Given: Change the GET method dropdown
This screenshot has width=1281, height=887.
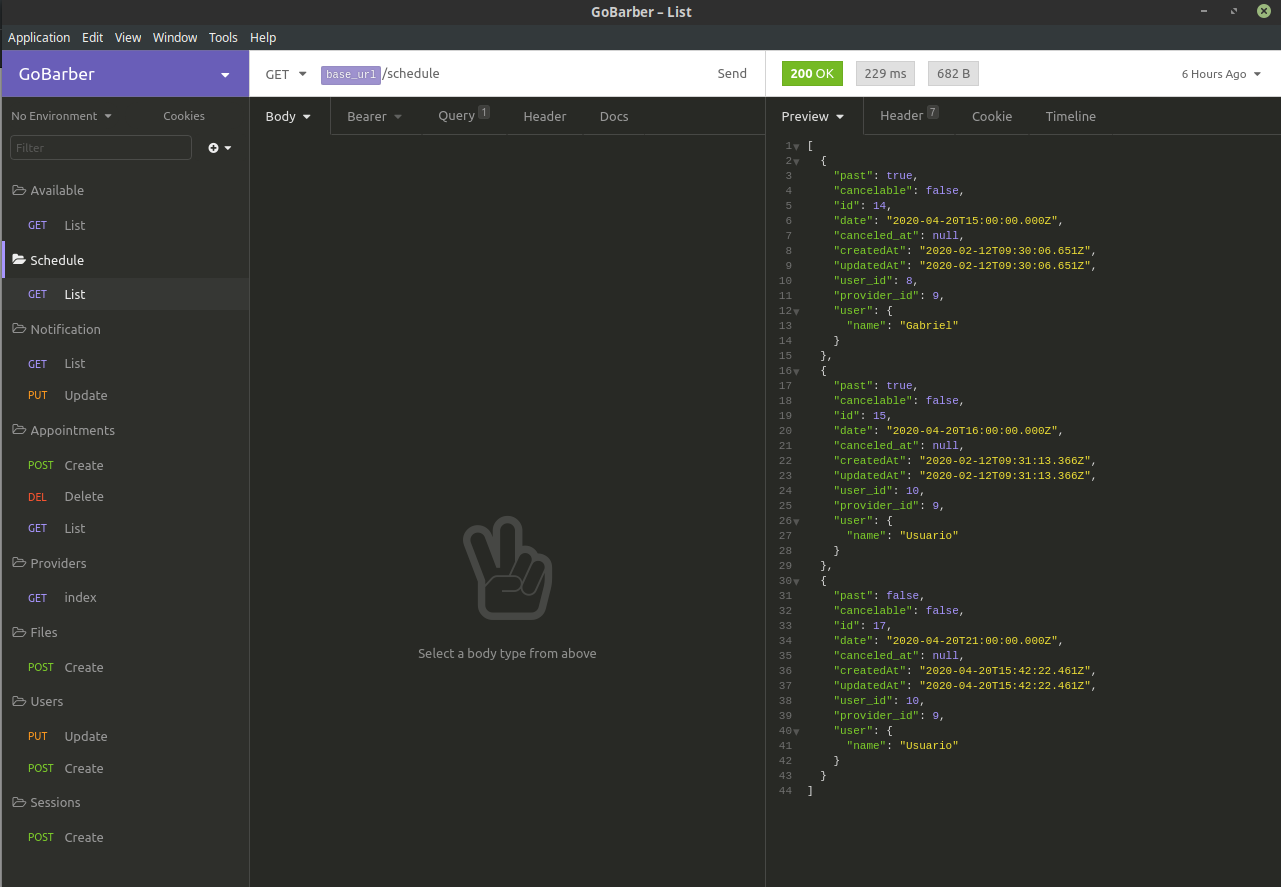Looking at the screenshot, I should coord(285,74).
